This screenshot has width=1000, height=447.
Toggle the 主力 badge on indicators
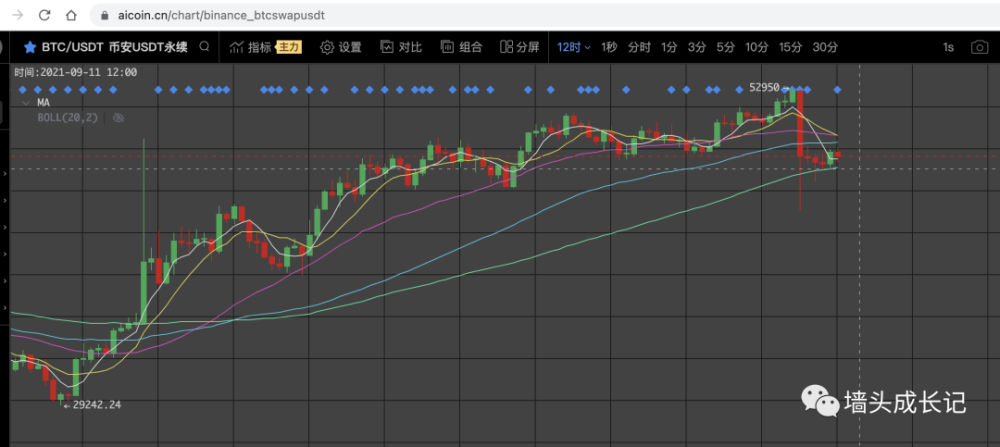click(289, 47)
